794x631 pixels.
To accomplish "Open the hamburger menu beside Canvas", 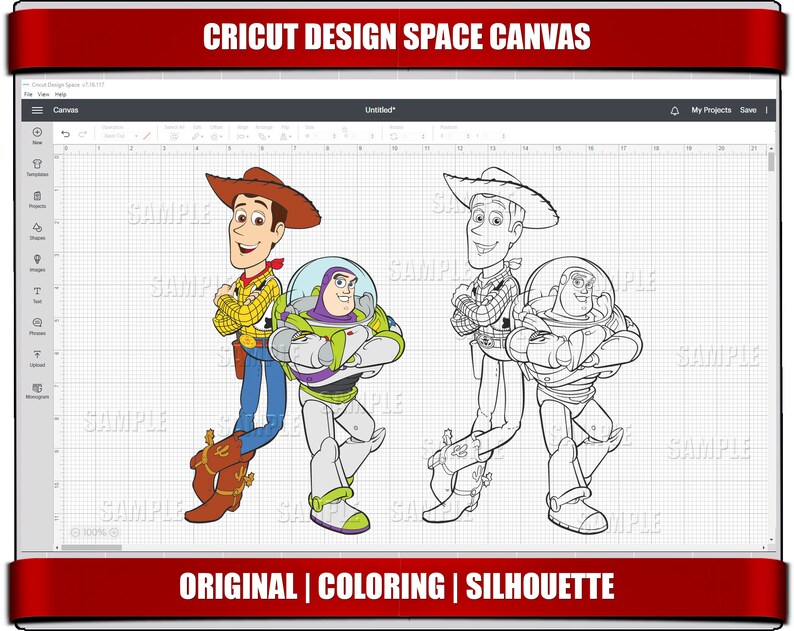I will point(37,110).
